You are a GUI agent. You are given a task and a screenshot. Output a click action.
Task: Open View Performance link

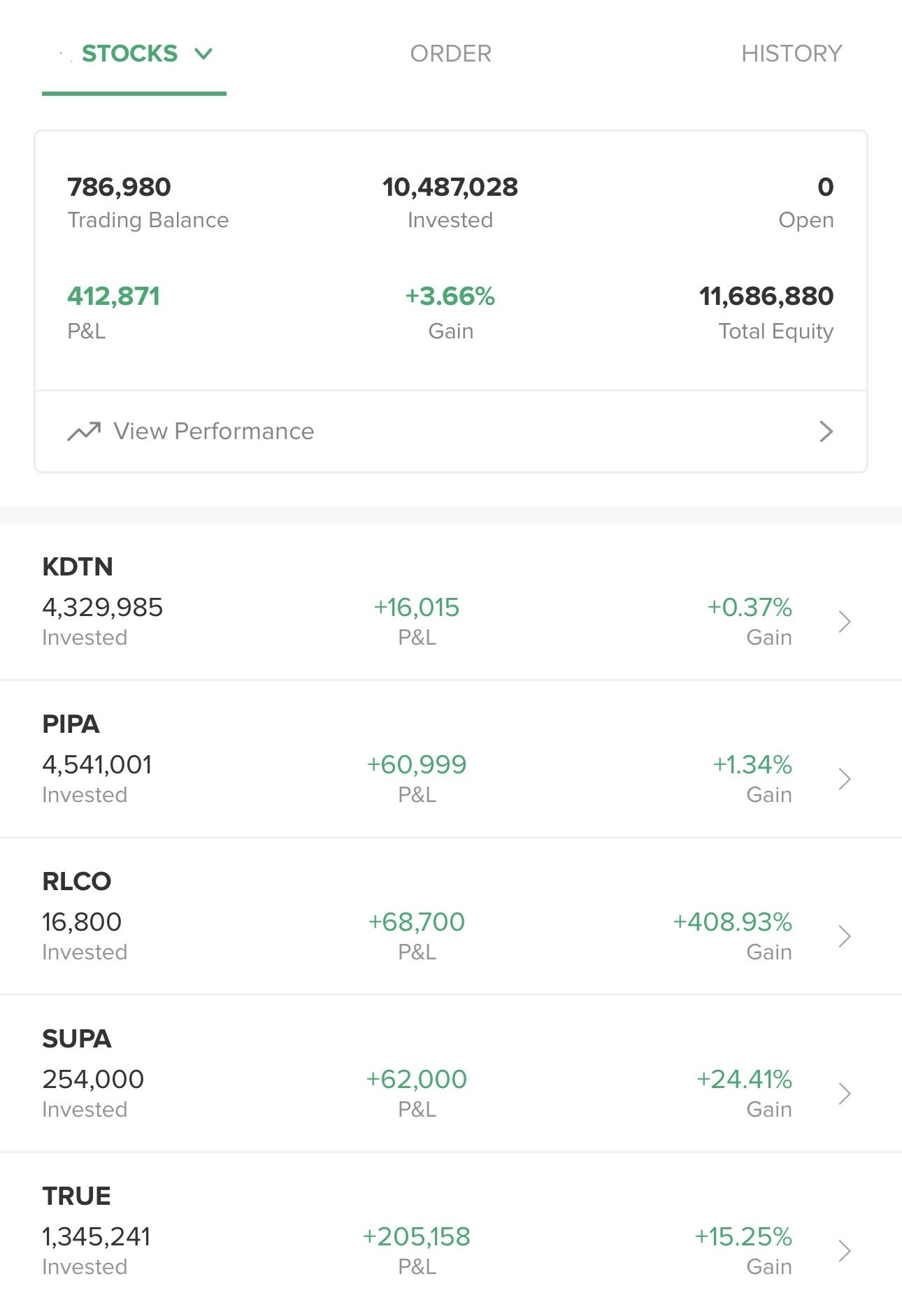click(x=213, y=431)
